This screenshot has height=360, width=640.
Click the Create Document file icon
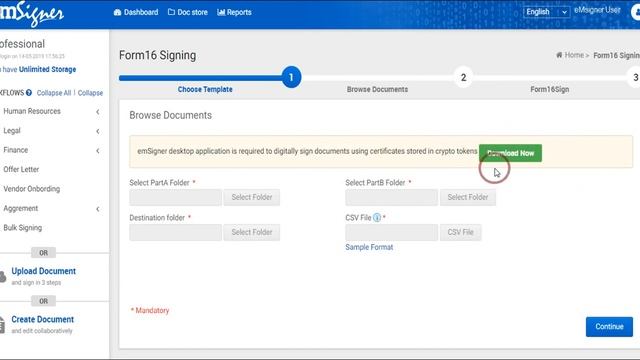pos(2,325)
